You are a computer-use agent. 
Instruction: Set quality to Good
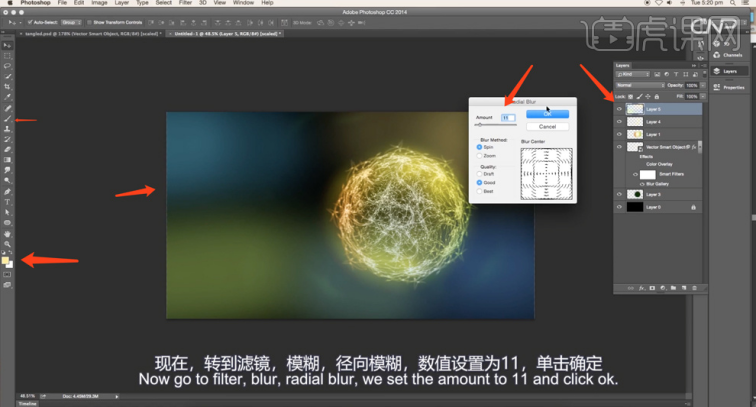pos(479,182)
